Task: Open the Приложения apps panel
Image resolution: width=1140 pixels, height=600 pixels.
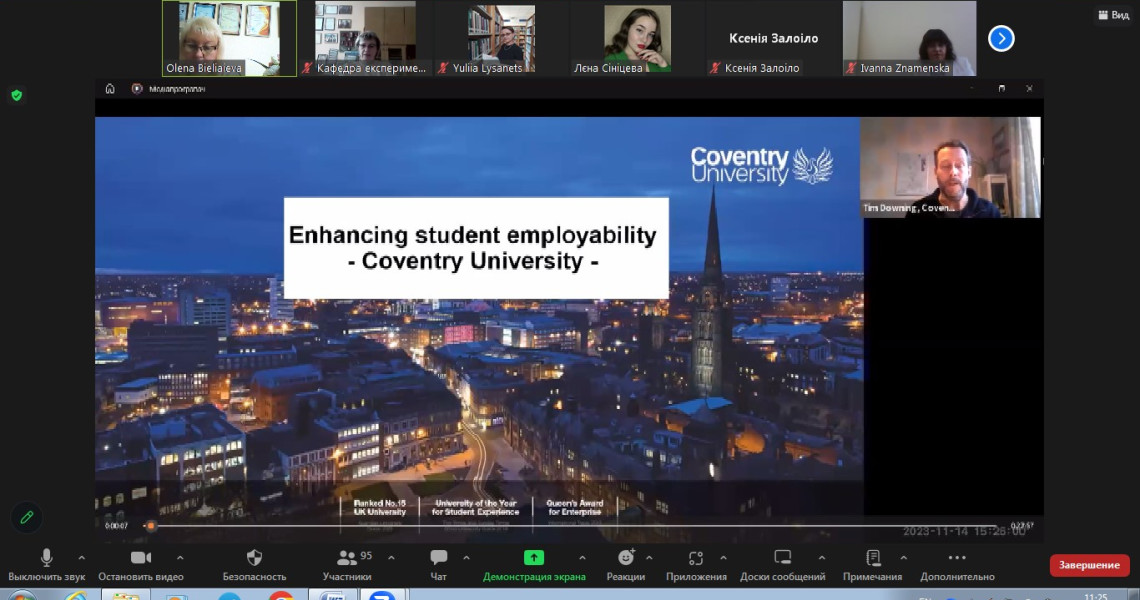Action: coord(697,565)
